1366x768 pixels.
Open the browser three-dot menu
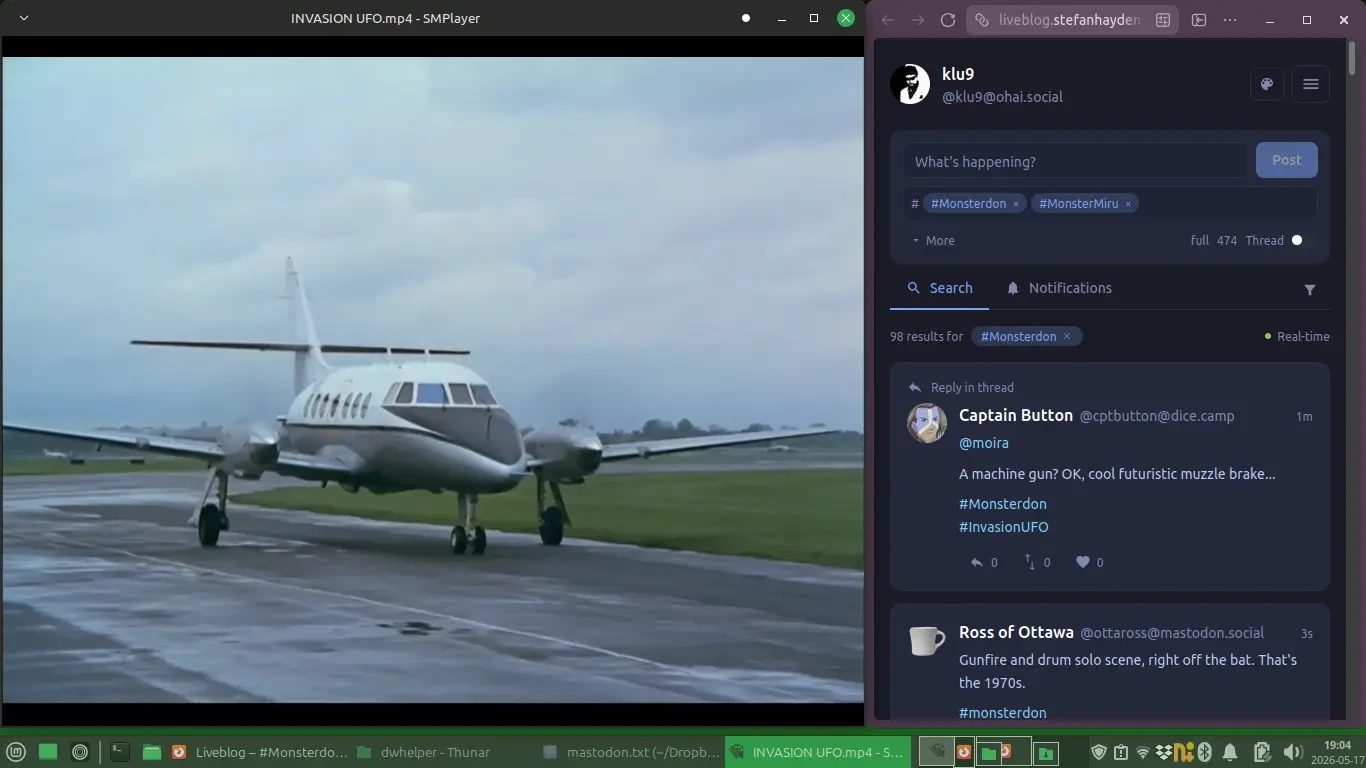point(1230,19)
